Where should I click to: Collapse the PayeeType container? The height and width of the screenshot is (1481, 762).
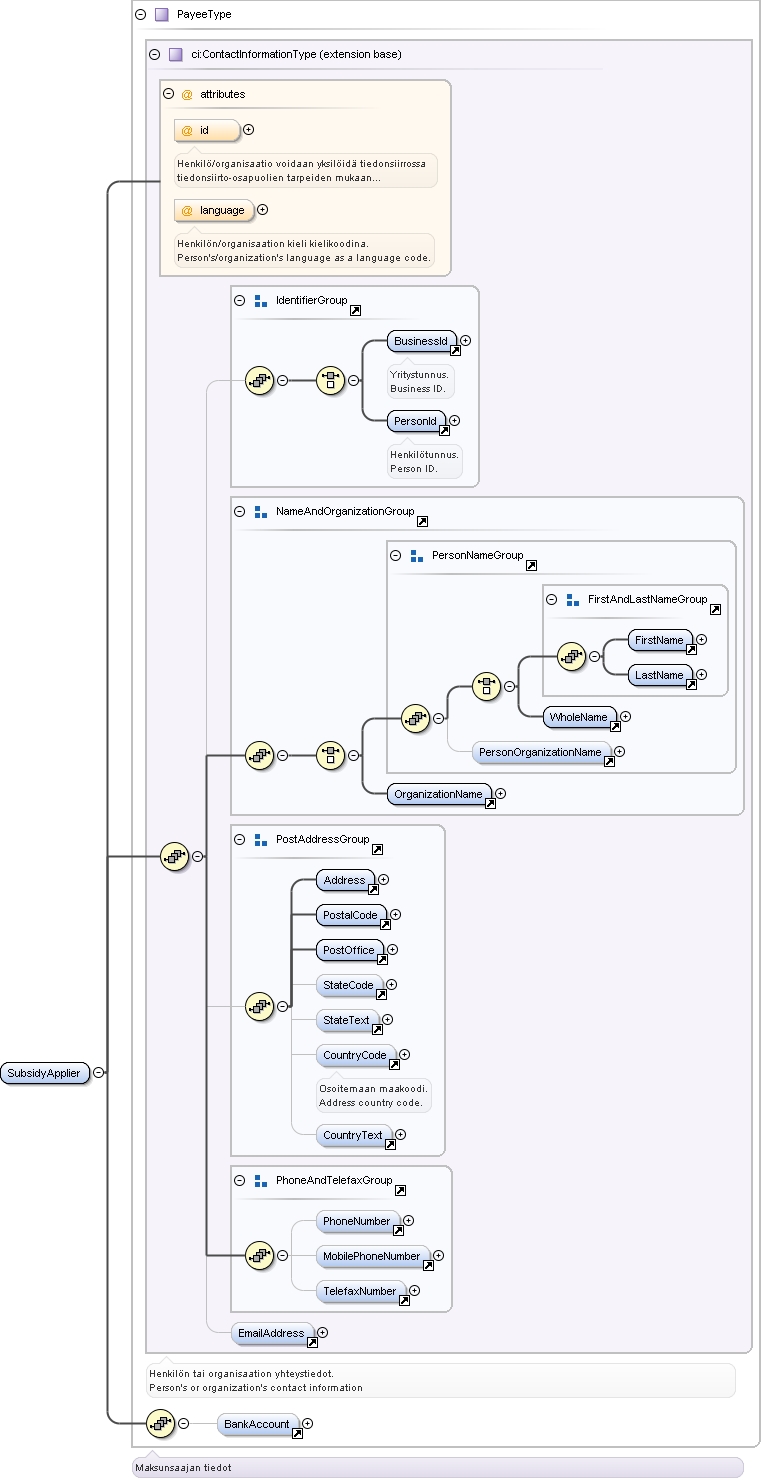pyautogui.click(x=140, y=15)
